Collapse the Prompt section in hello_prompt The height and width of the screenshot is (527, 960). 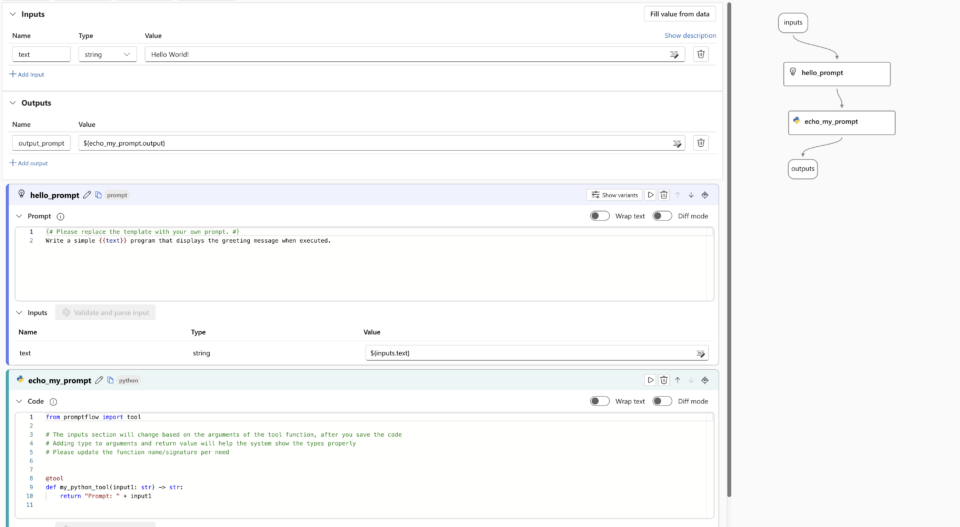19,216
